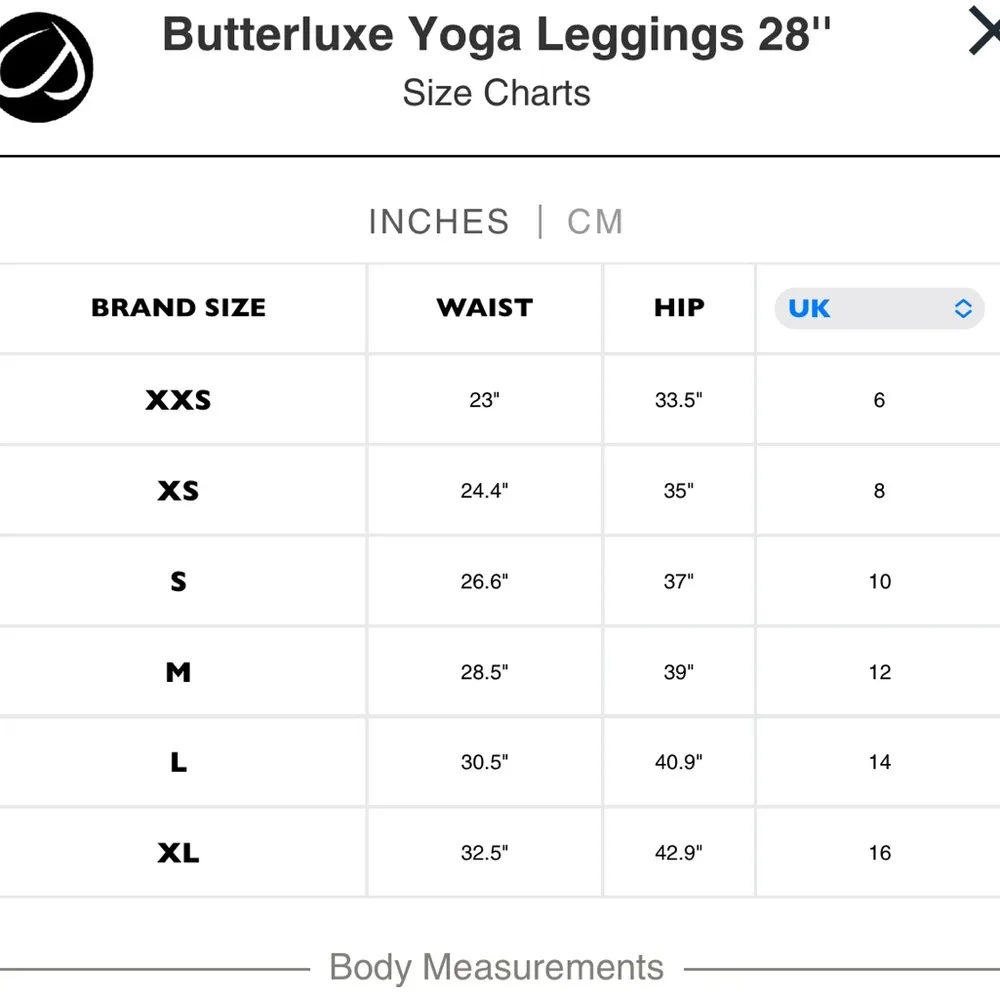Expand the Body Measurements section
This screenshot has height=1000, width=1000.
(496, 967)
